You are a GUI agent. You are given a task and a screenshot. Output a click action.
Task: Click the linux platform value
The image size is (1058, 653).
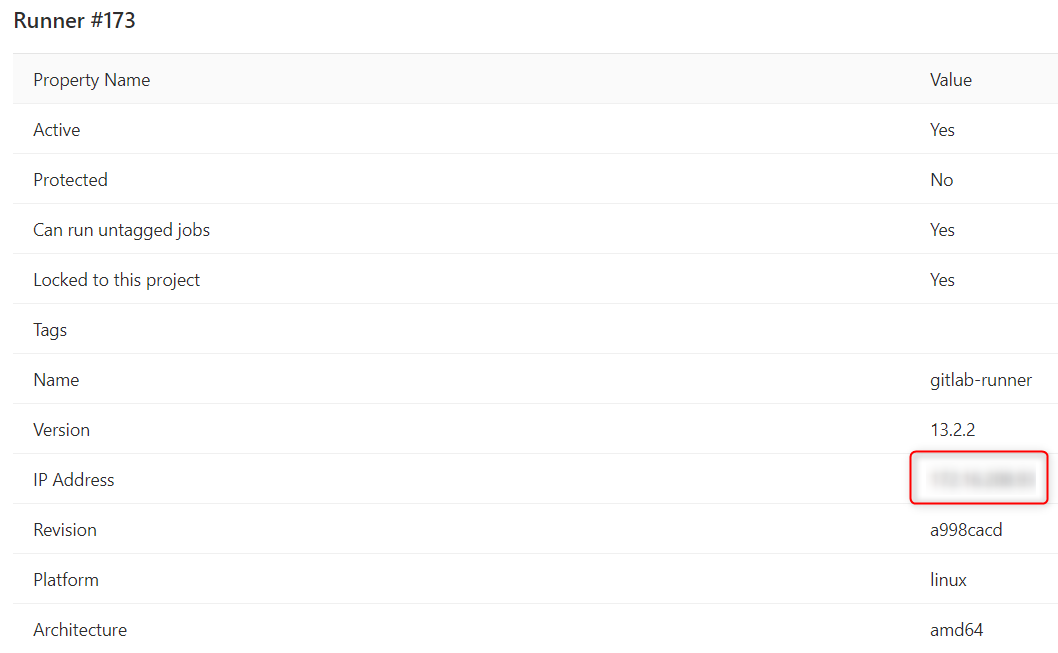(948, 579)
